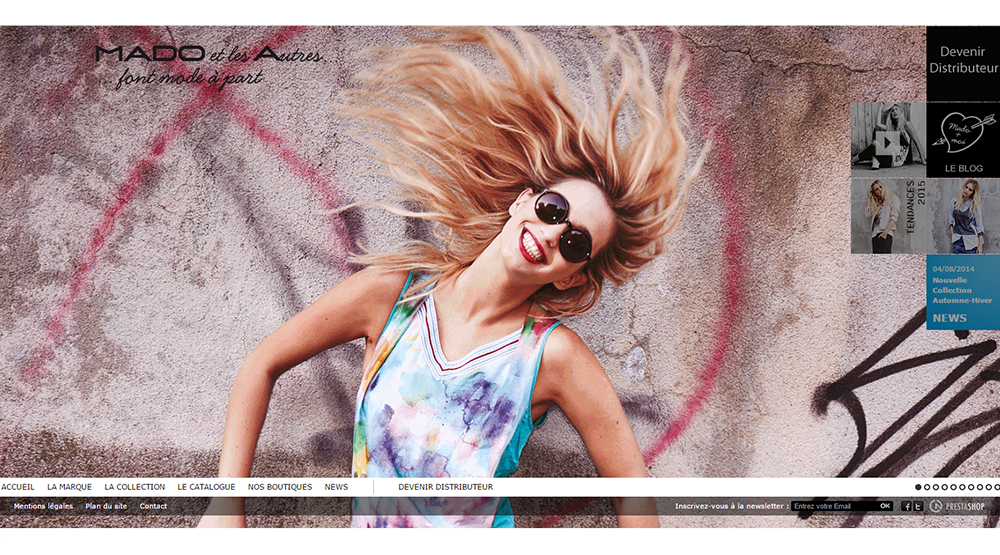Open the Twitter icon in footer
Viewport: 1000px width, 555px height.
[x=918, y=507]
